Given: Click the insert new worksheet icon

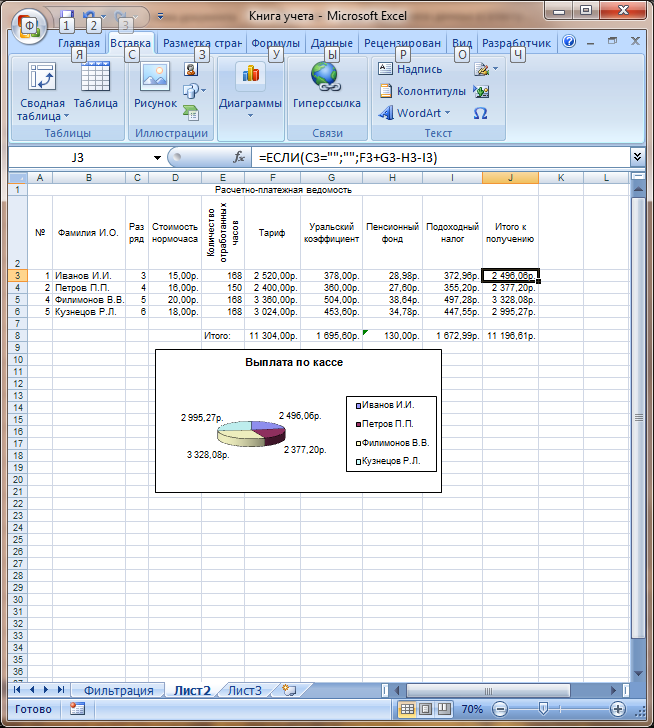Looking at the screenshot, I should point(289,690).
